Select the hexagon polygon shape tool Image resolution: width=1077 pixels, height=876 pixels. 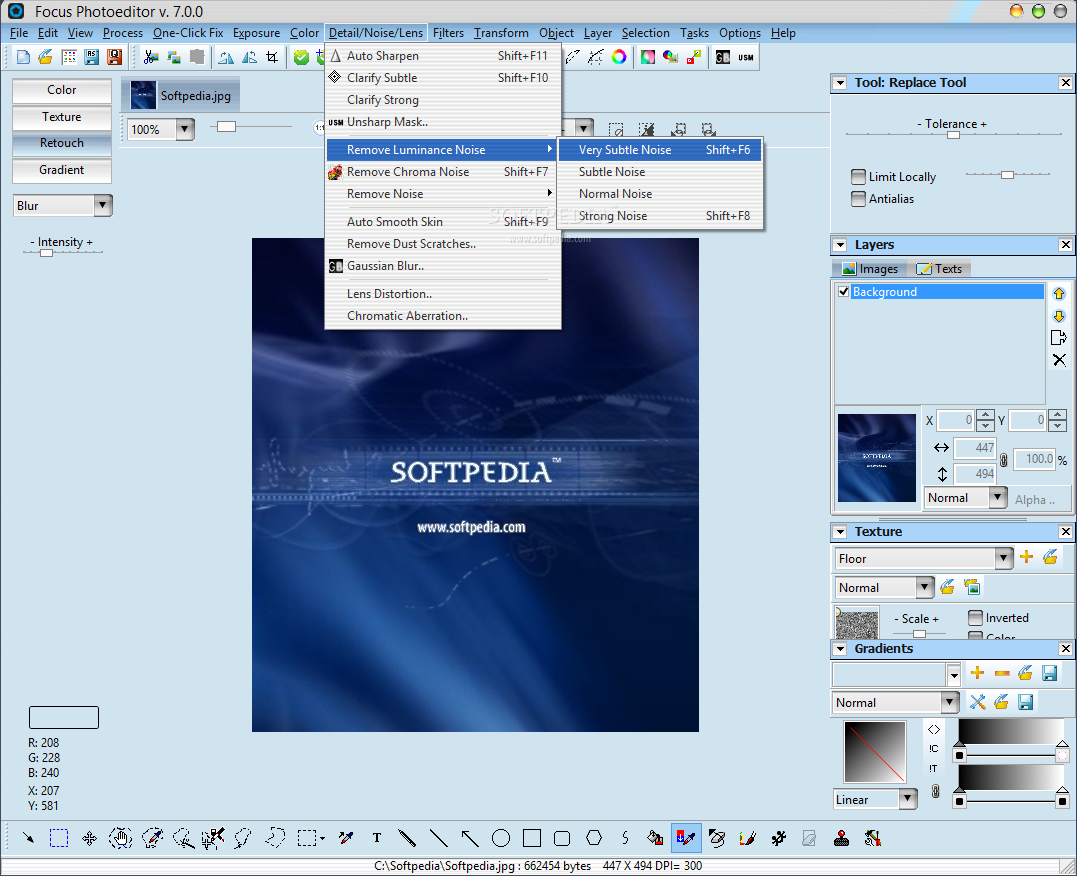pyautogui.click(x=594, y=838)
